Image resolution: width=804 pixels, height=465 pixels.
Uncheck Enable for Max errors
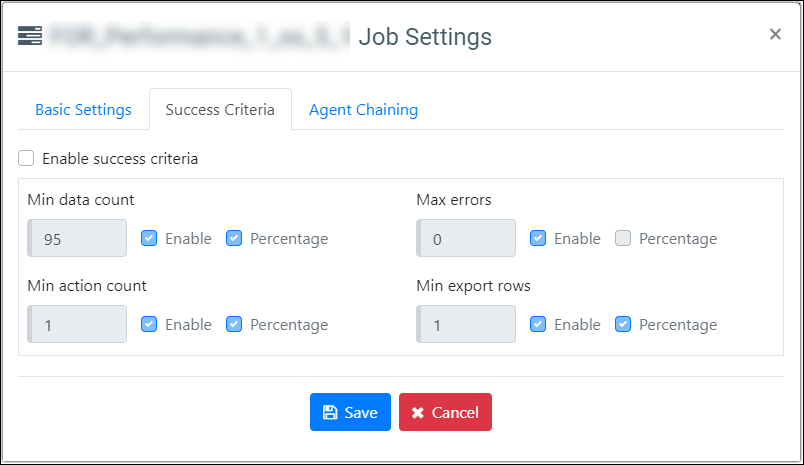538,238
